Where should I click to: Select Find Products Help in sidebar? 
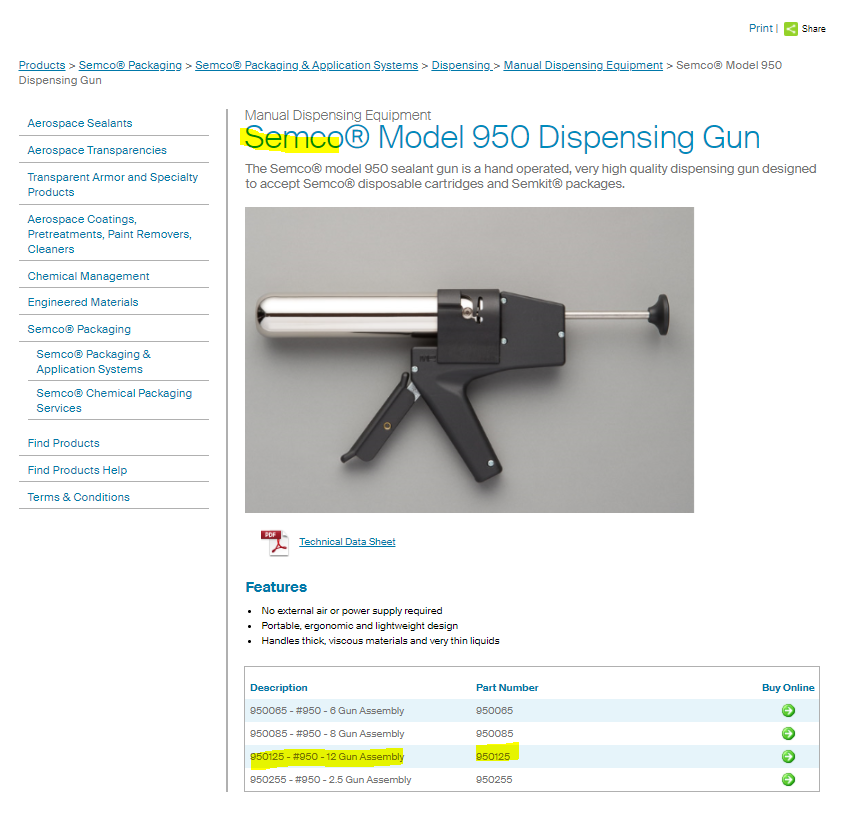pos(77,470)
